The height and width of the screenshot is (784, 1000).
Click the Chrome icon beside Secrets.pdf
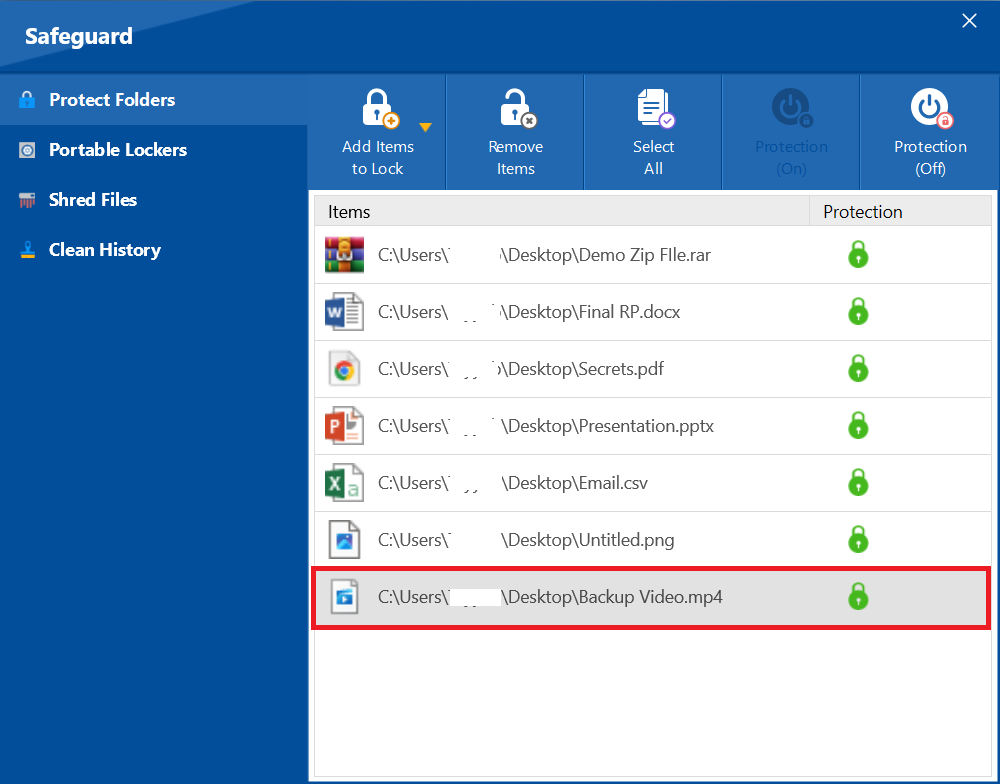(344, 369)
